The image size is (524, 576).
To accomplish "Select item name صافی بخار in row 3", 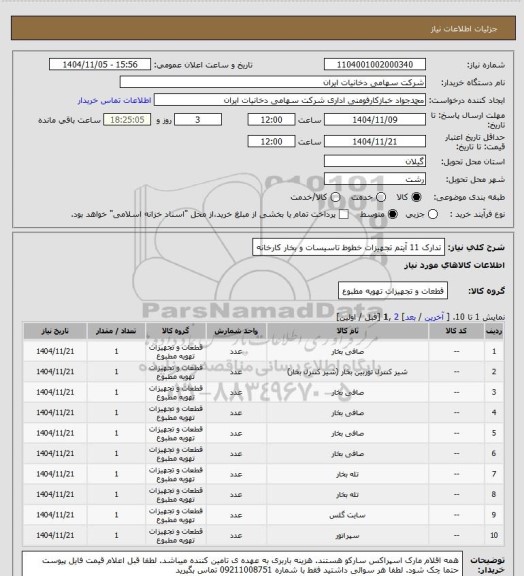I will 347,392.
